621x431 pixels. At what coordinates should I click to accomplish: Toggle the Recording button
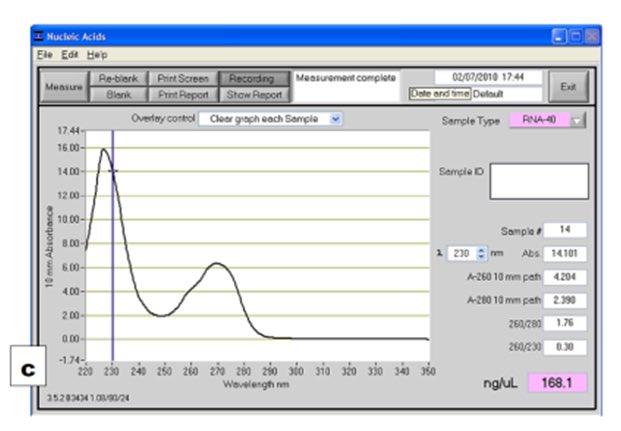point(253,78)
